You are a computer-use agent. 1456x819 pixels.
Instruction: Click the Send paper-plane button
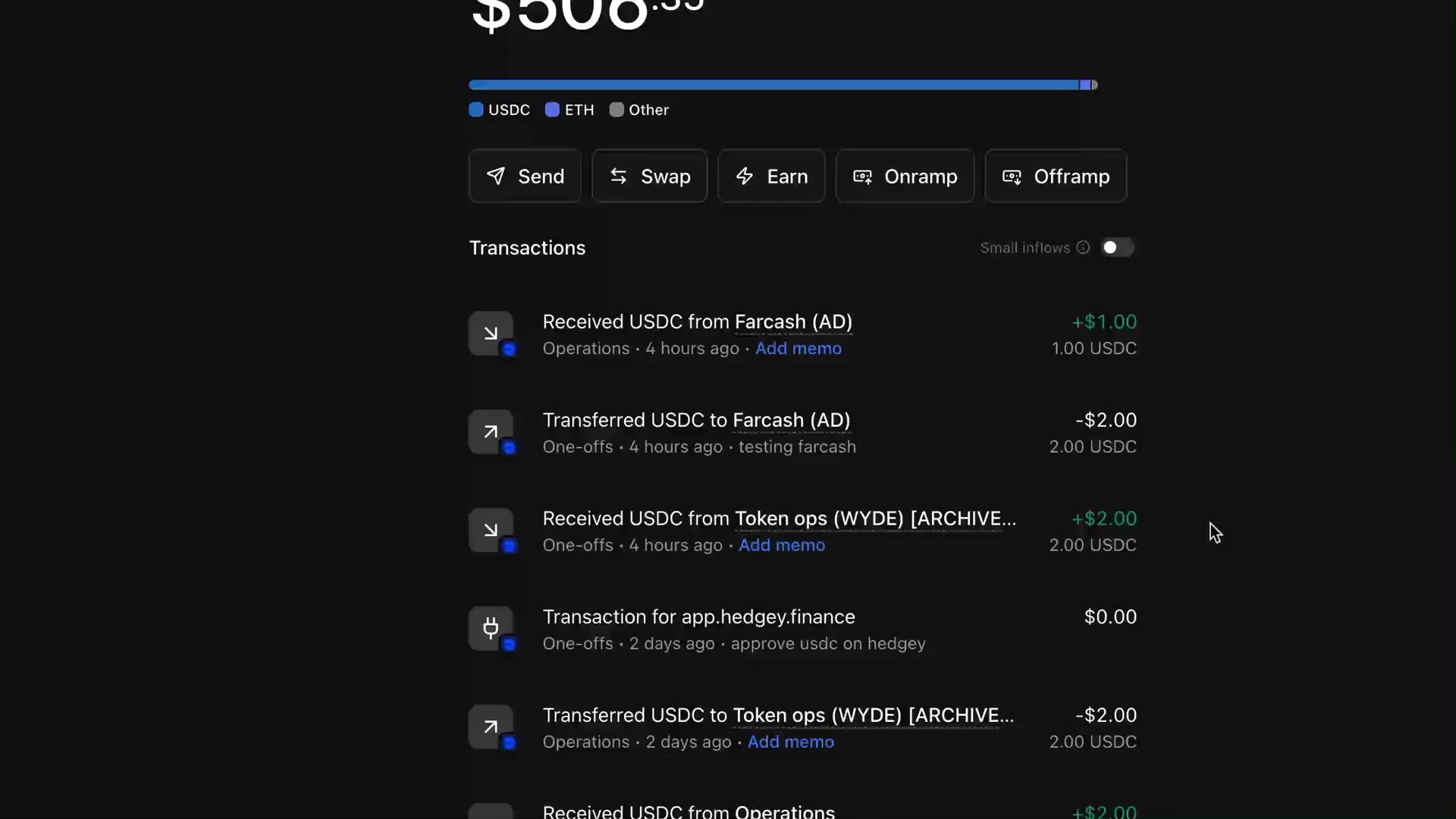(x=525, y=176)
